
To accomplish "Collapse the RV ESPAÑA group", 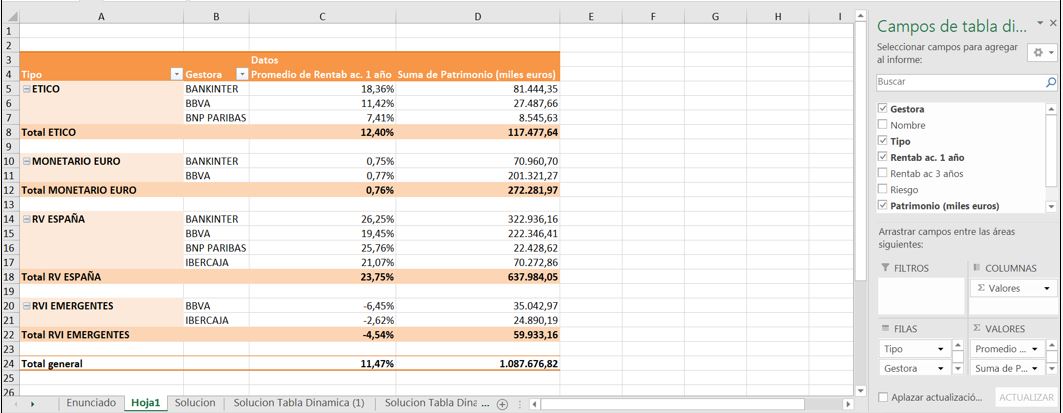I will (x=27, y=219).
